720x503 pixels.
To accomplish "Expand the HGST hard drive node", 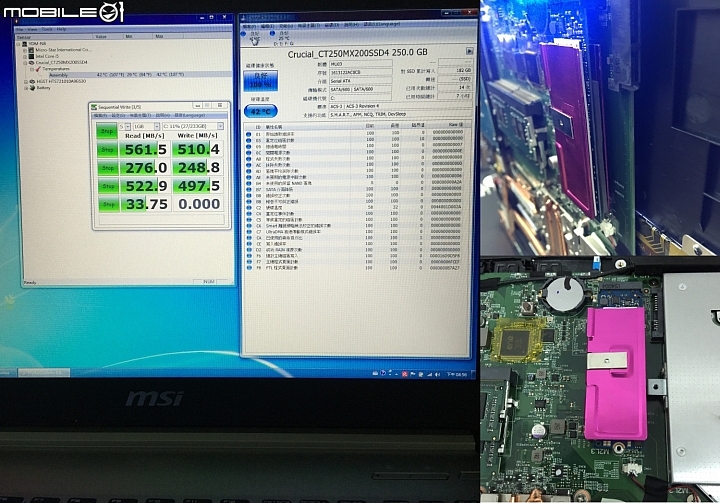I will coord(25,81).
